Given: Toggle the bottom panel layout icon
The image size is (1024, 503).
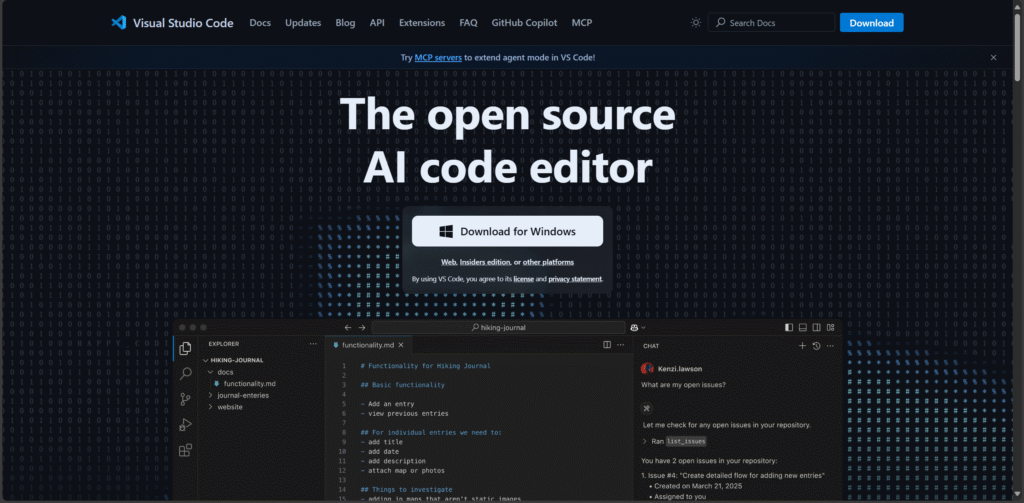Looking at the screenshot, I should (x=803, y=327).
